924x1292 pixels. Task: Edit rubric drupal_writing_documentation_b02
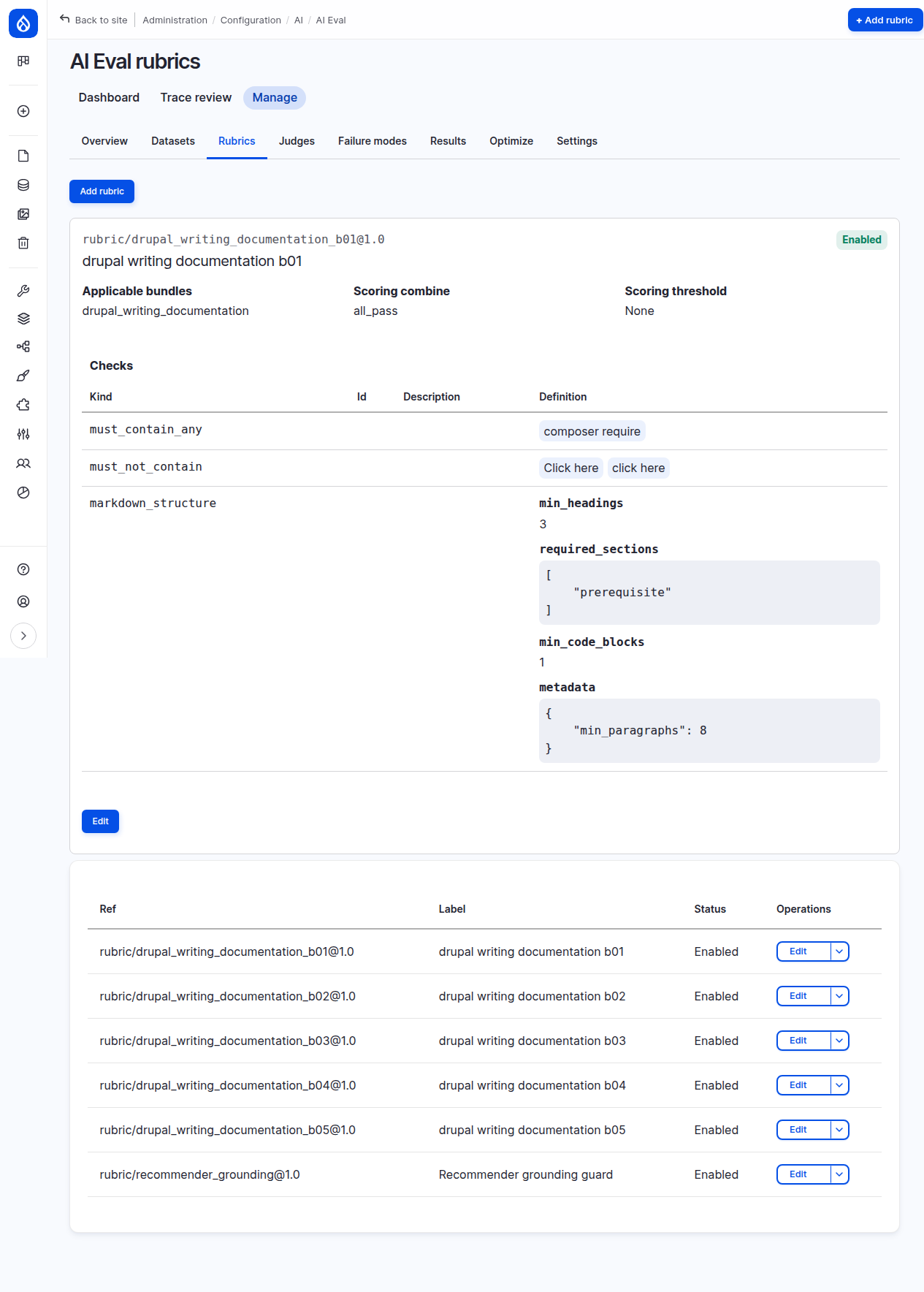pos(803,996)
